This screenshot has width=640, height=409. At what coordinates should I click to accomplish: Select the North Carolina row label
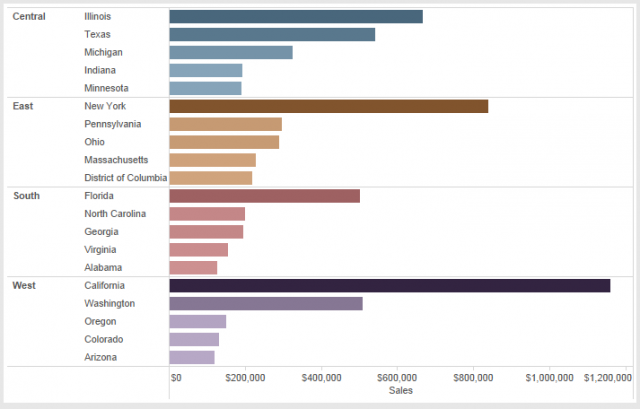tap(115, 214)
